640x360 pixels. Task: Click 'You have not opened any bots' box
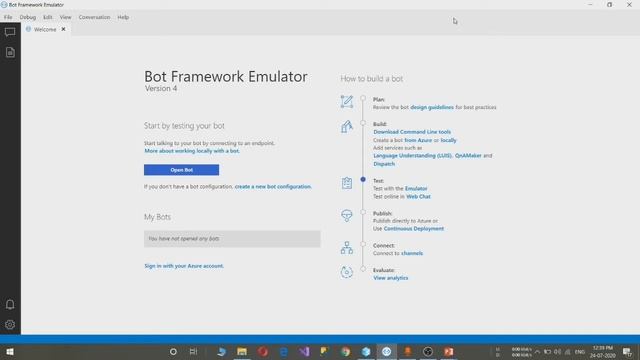[x=232, y=239]
